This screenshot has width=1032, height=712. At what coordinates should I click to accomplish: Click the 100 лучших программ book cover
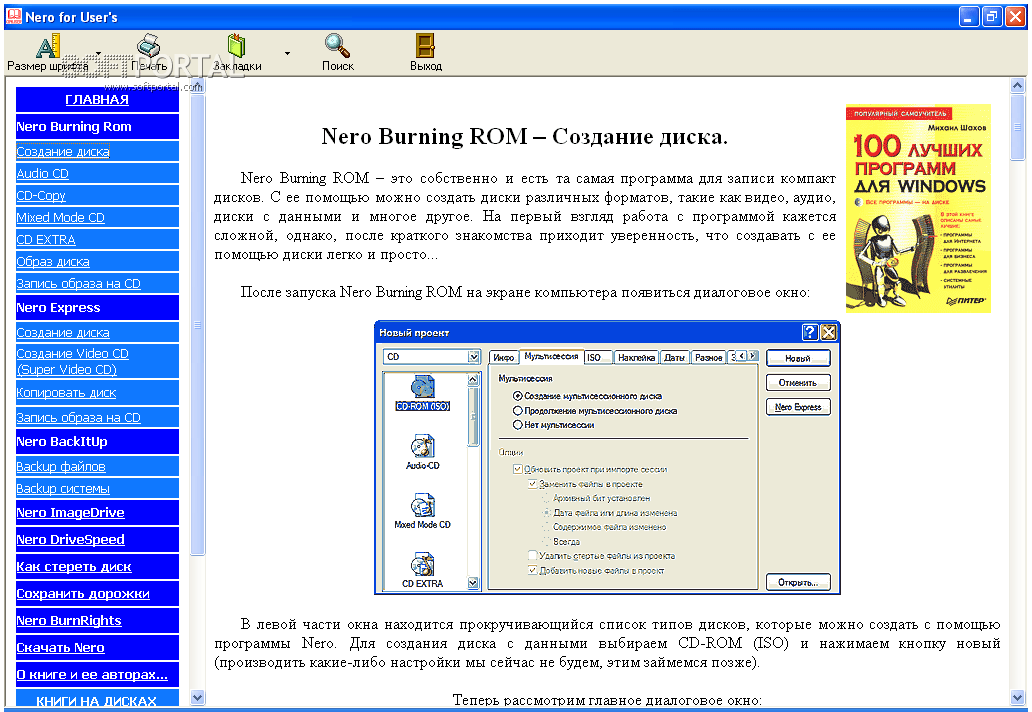pos(918,208)
